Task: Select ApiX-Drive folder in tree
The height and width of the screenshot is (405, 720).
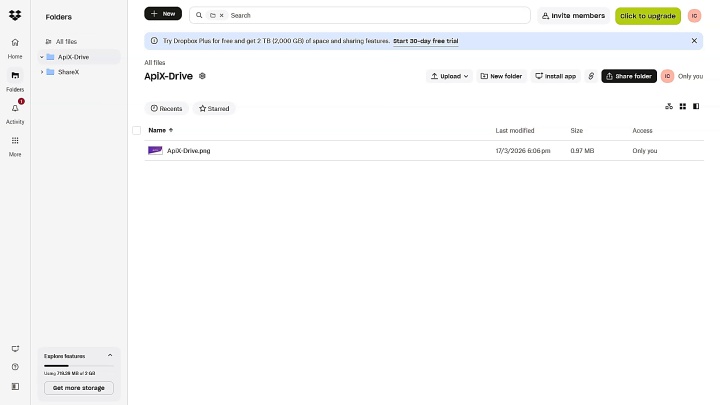Action: click(x=73, y=57)
